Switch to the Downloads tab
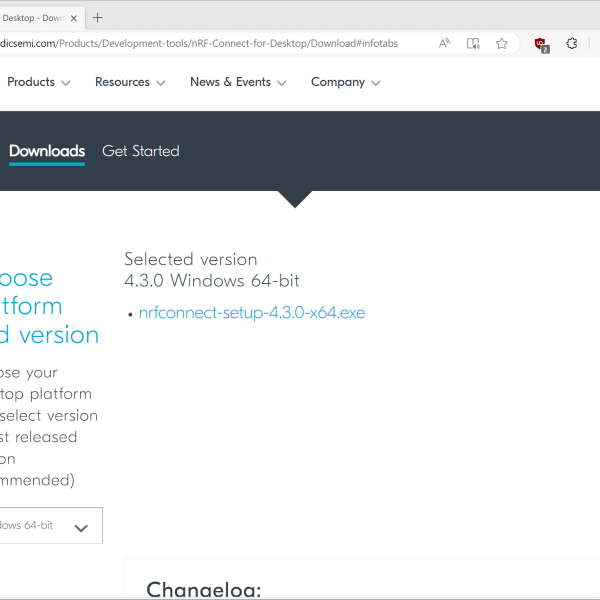Screen dimensions: 600x600 [47, 152]
